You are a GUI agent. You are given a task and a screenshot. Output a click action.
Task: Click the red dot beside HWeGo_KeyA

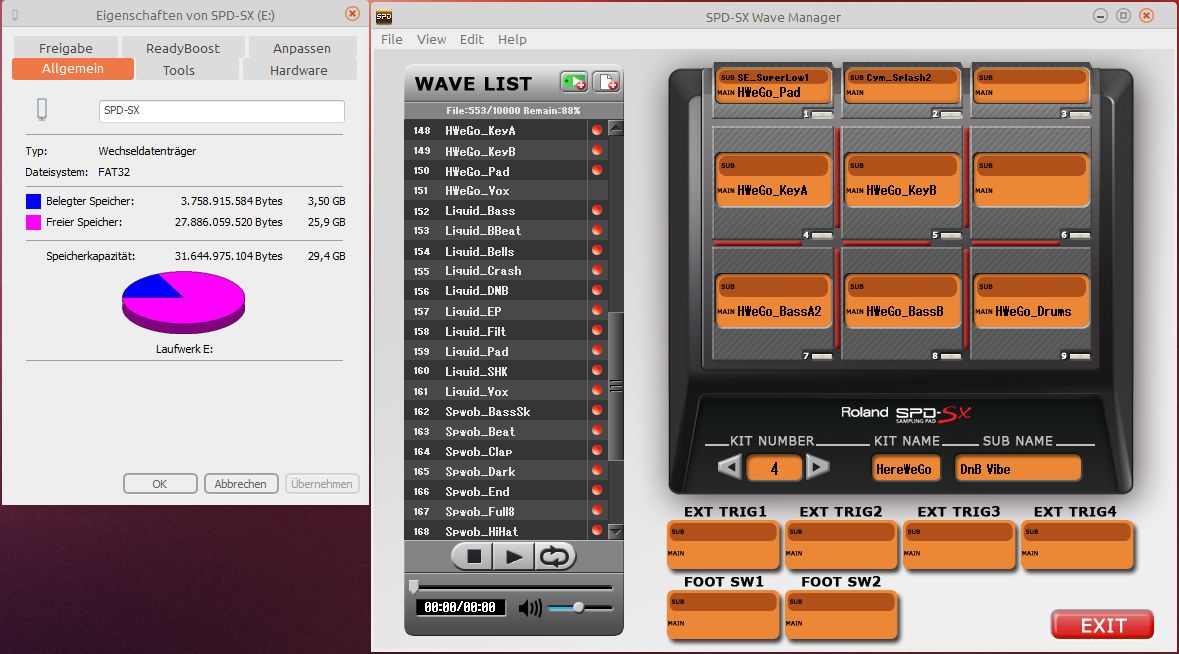click(597, 130)
